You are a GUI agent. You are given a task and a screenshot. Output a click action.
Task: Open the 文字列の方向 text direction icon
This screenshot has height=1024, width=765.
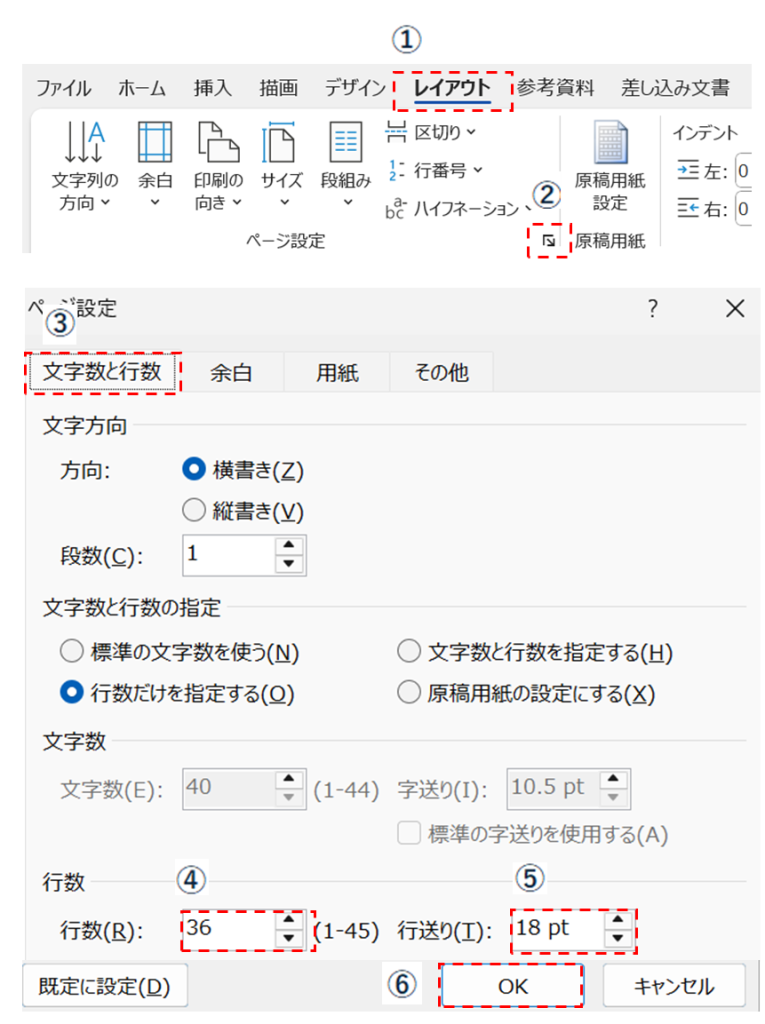84,142
